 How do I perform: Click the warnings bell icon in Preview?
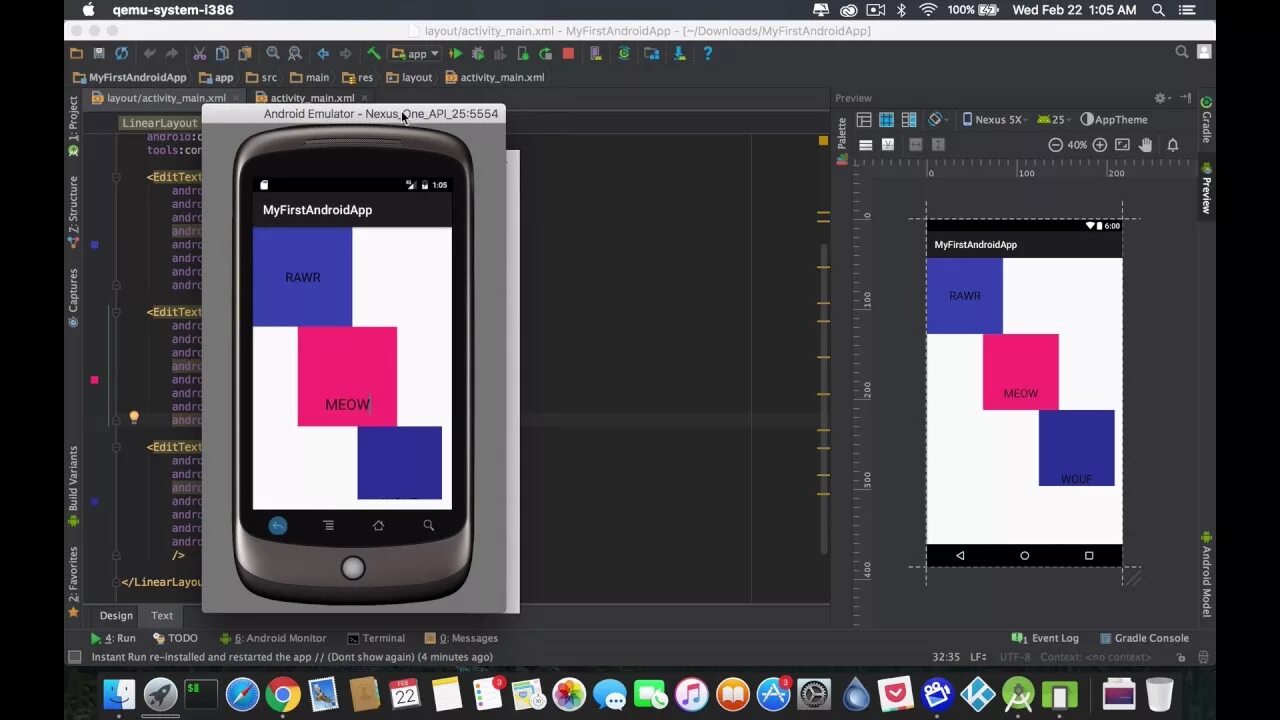tap(1173, 145)
